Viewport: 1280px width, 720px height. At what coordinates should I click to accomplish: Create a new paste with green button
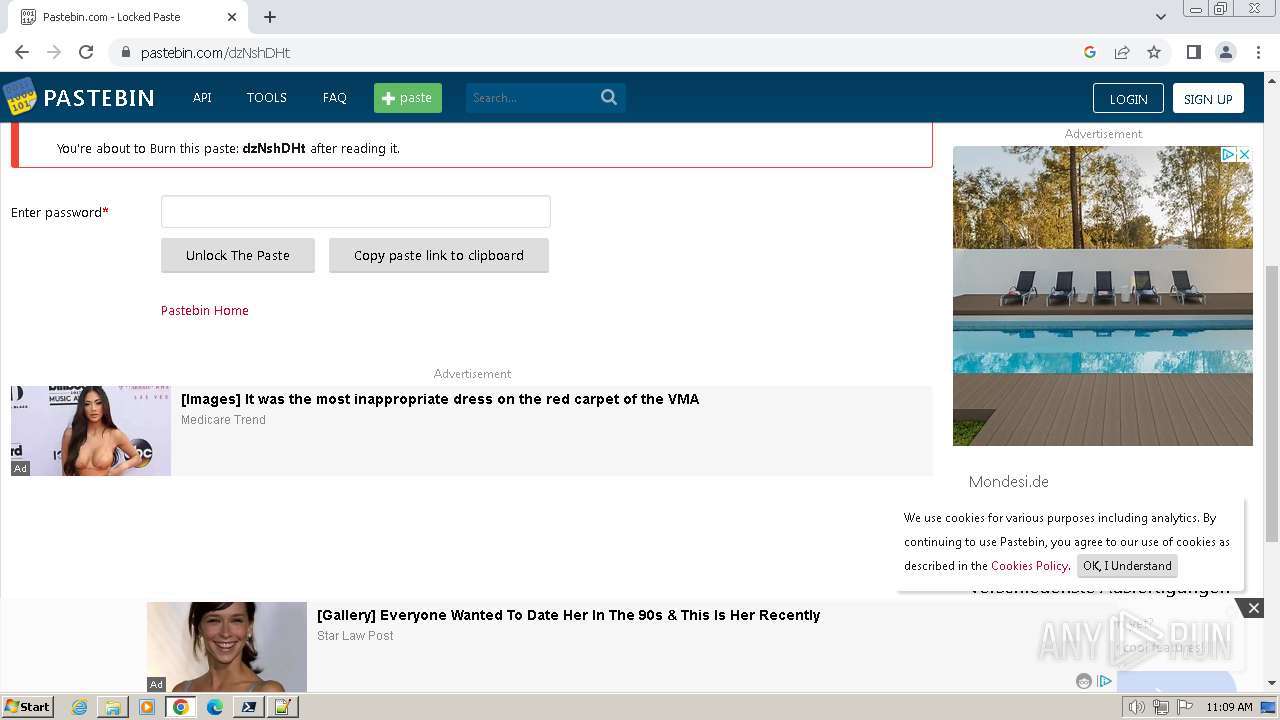coord(408,97)
